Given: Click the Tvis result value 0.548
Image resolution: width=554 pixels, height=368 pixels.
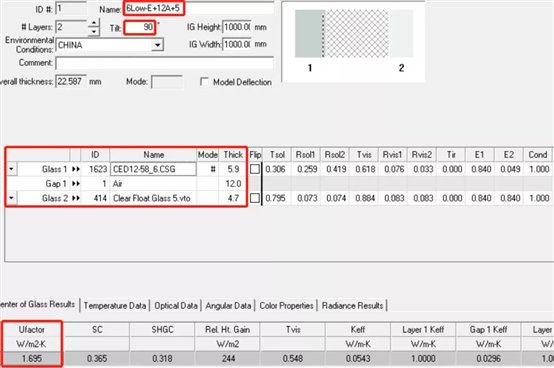Looking at the screenshot, I should (293, 358).
